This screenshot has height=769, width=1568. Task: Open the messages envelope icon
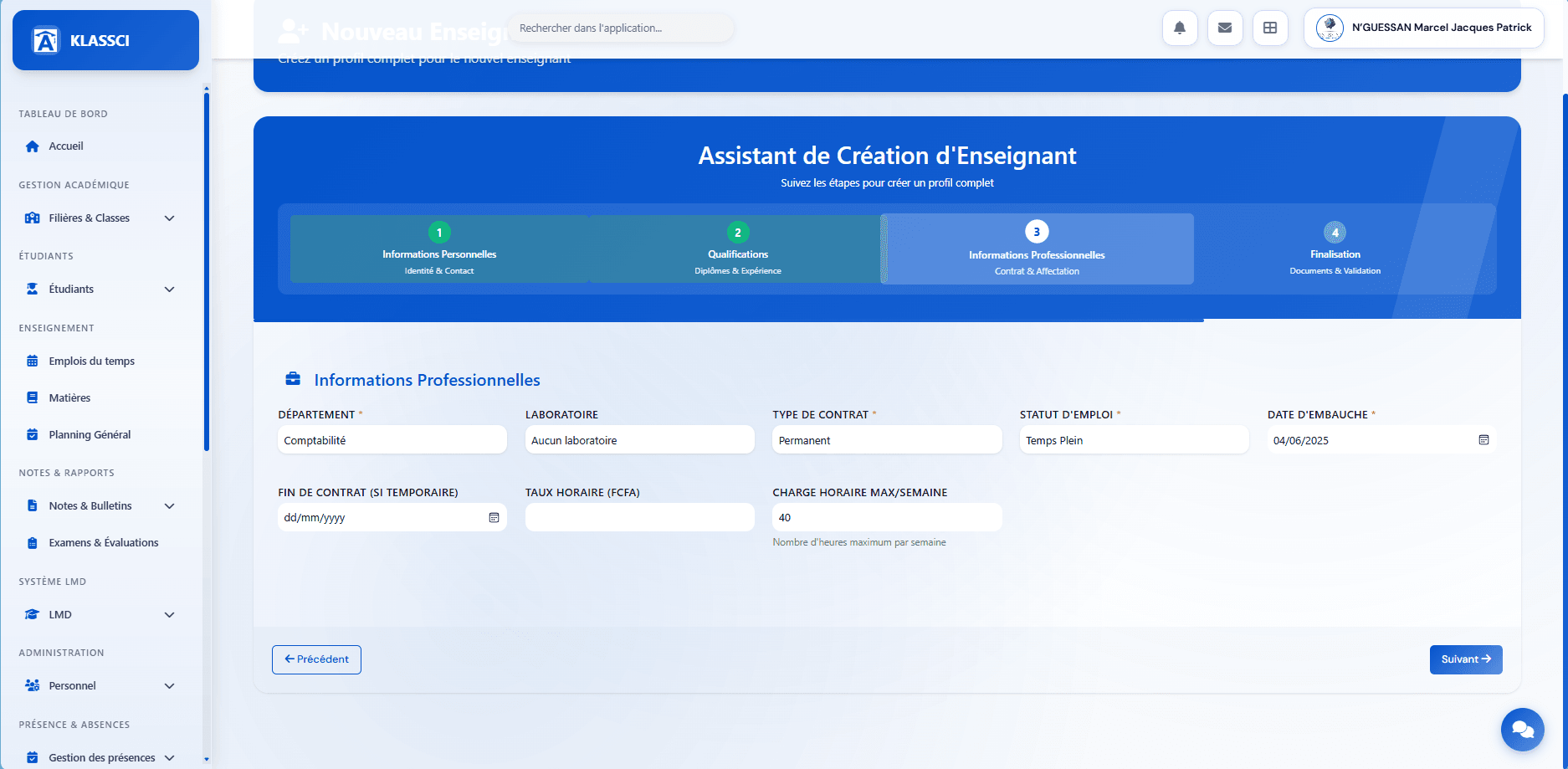[x=1225, y=28]
